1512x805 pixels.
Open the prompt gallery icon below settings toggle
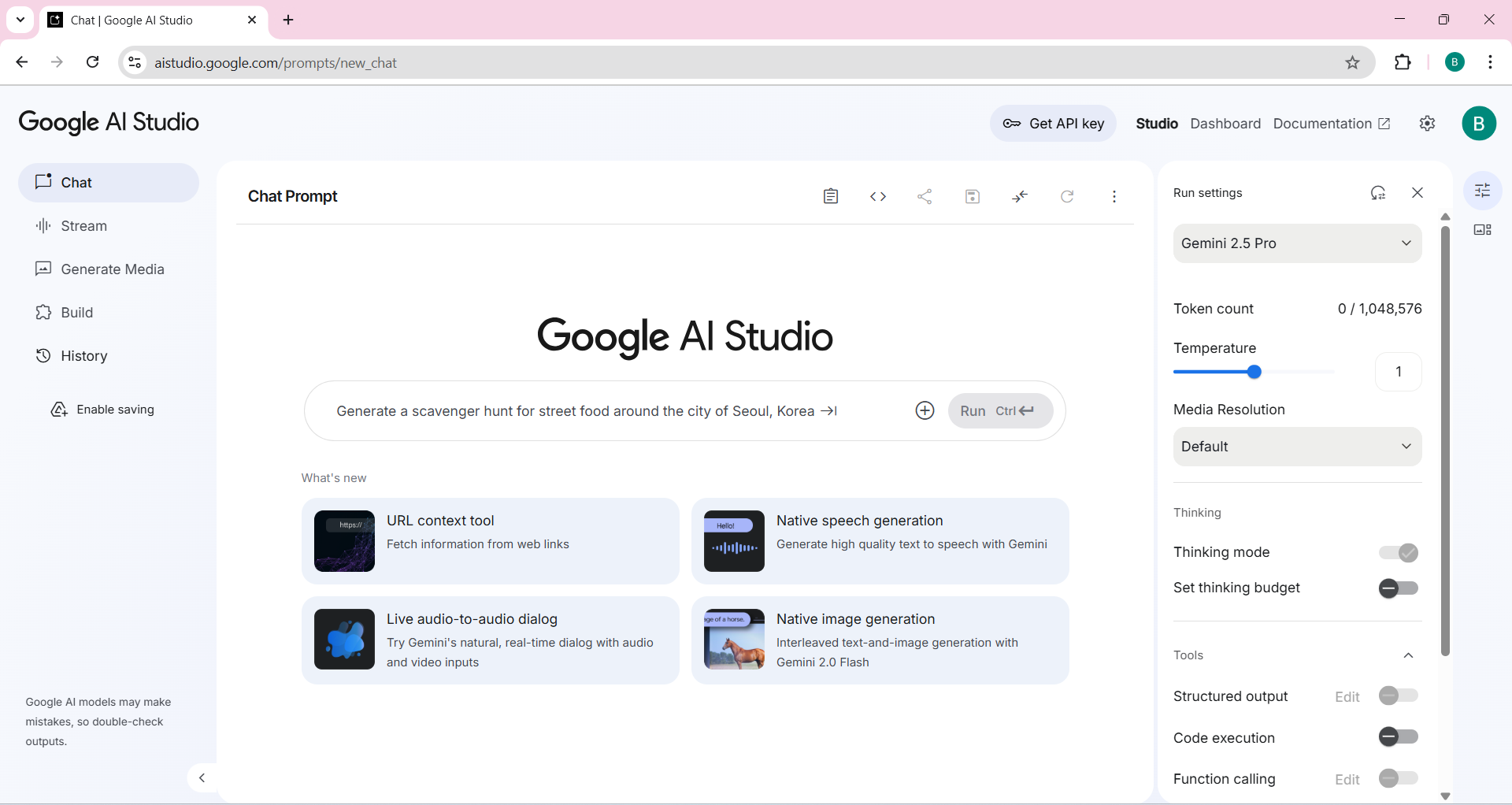(1483, 230)
